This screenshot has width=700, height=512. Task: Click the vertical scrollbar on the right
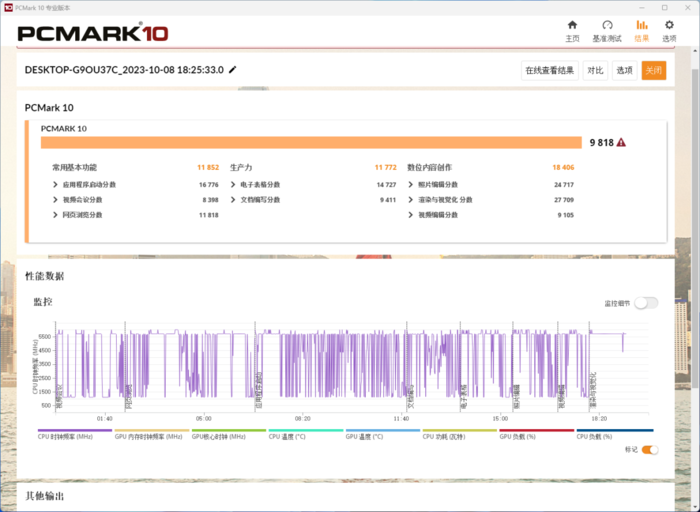pos(695,228)
